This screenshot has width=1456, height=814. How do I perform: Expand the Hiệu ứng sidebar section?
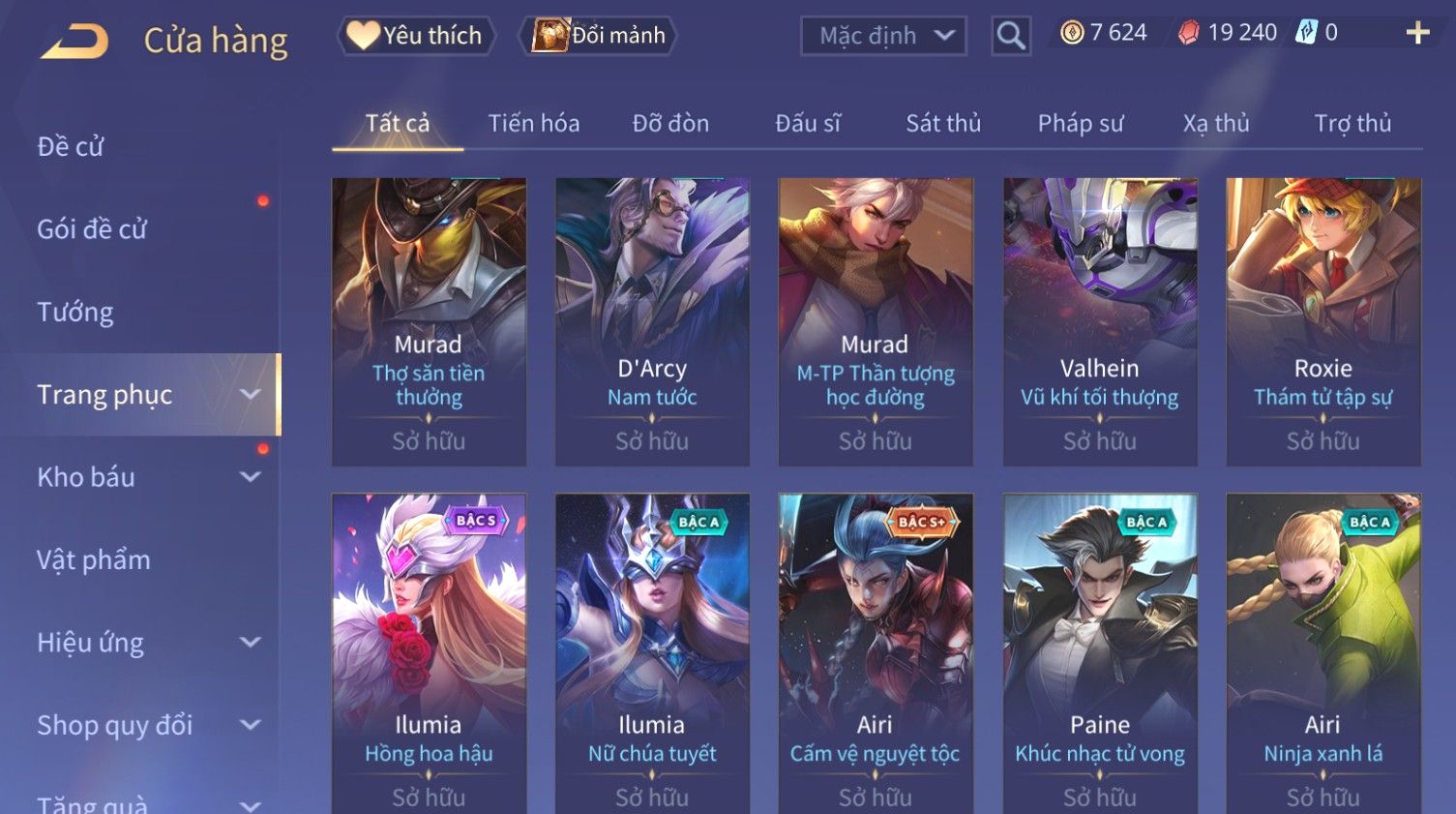(250, 642)
